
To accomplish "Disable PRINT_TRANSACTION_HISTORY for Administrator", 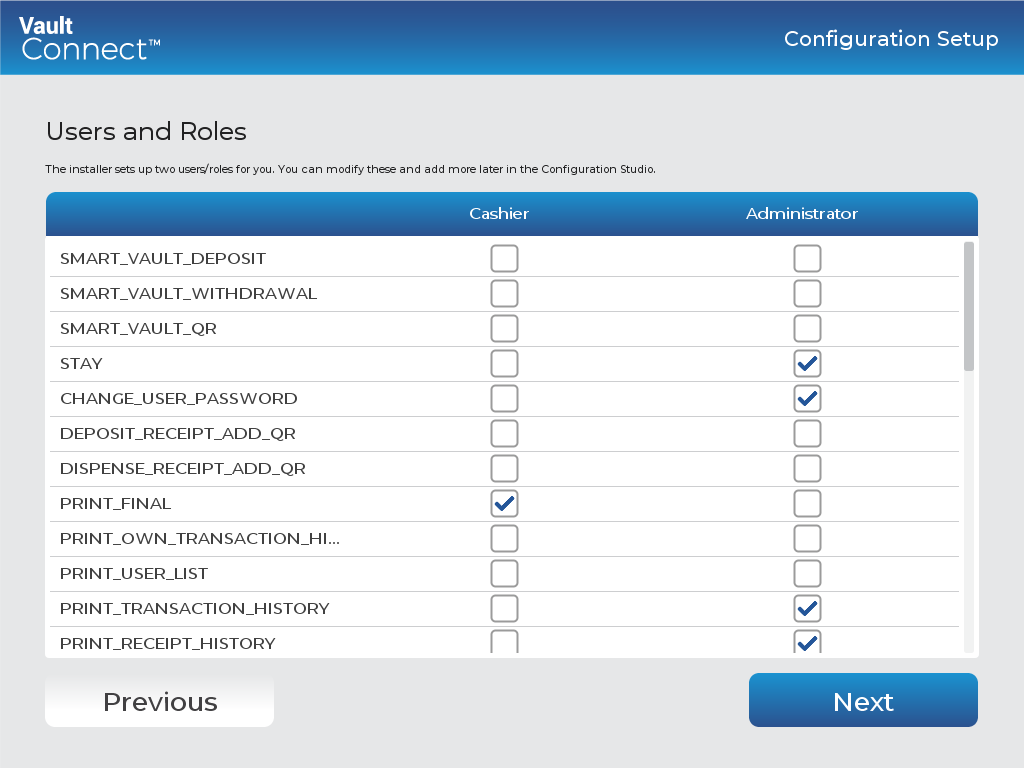I will (x=807, y=609).
